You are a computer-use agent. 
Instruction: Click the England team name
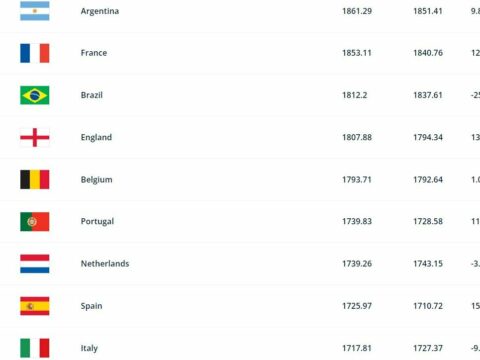[96, 137]
